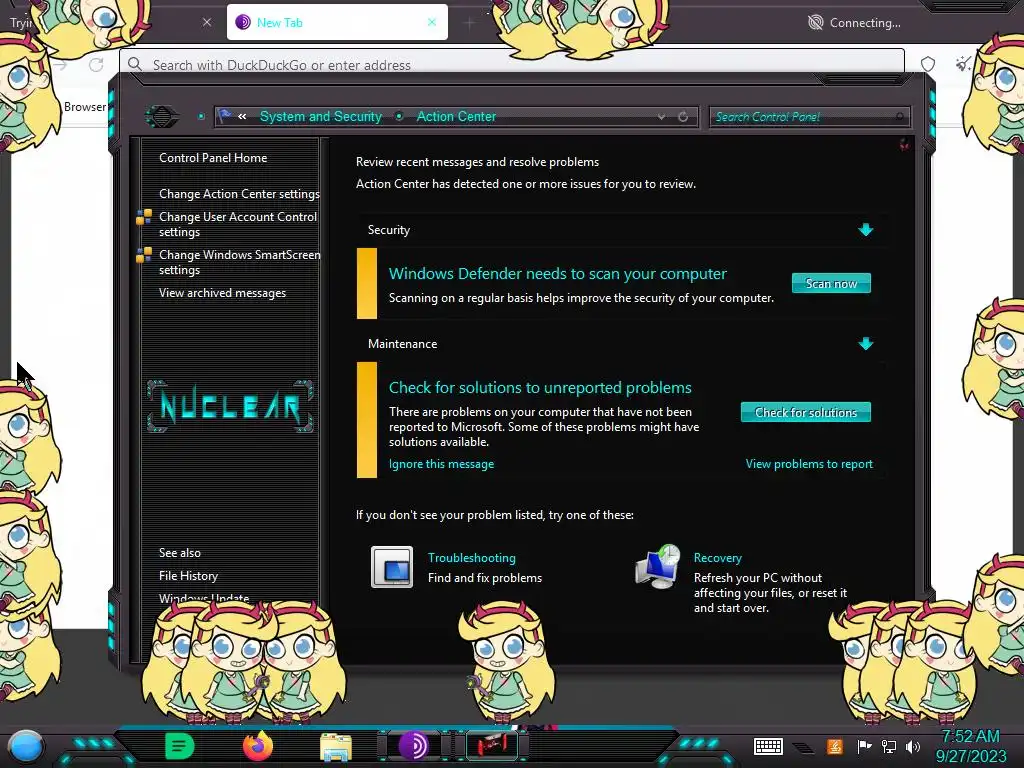1024x768 pixels.
Task: Open Change Windows SmartScreen settings
Action: [240, 262]
